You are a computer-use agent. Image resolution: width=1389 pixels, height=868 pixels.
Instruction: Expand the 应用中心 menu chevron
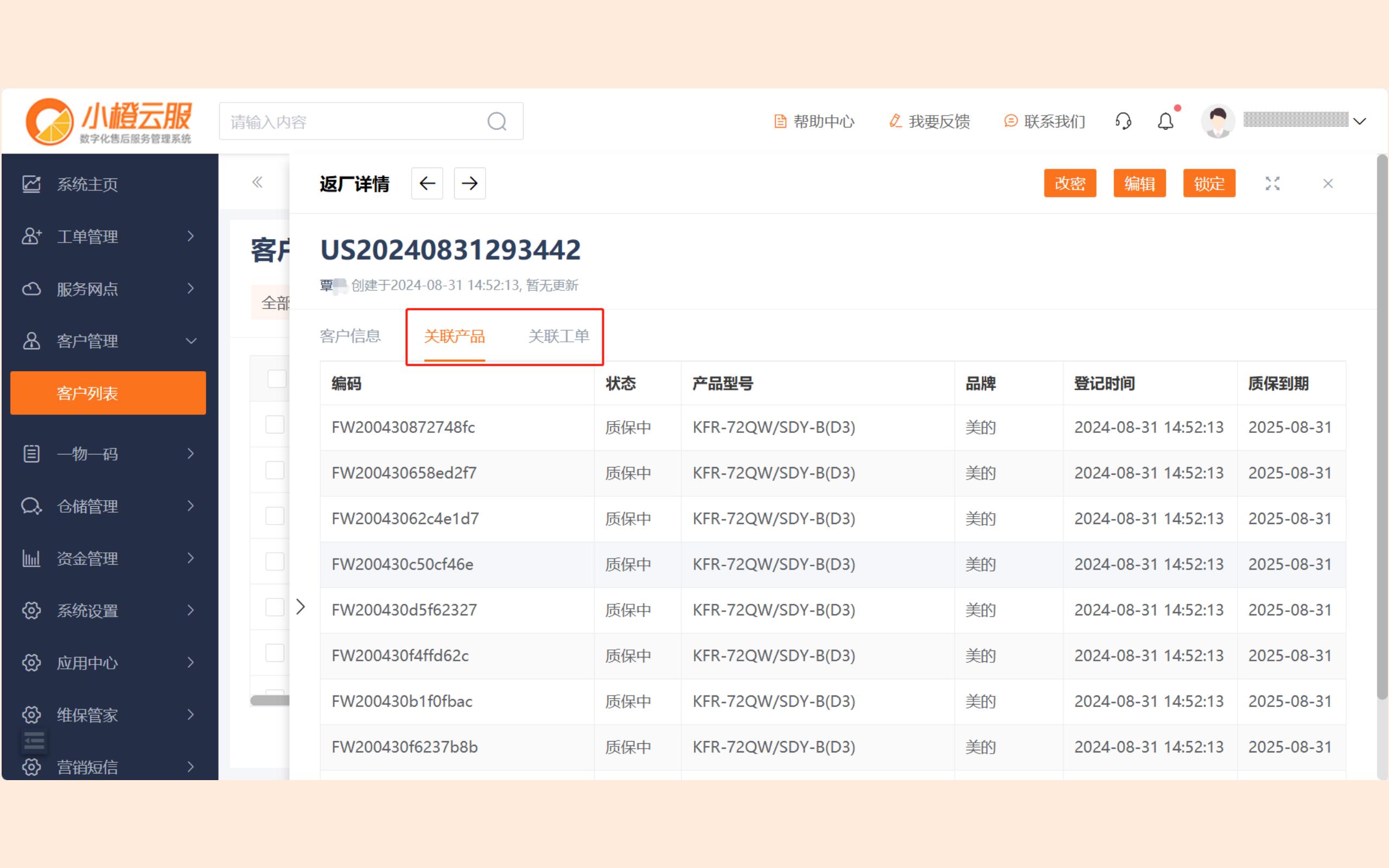pos(191,662)
